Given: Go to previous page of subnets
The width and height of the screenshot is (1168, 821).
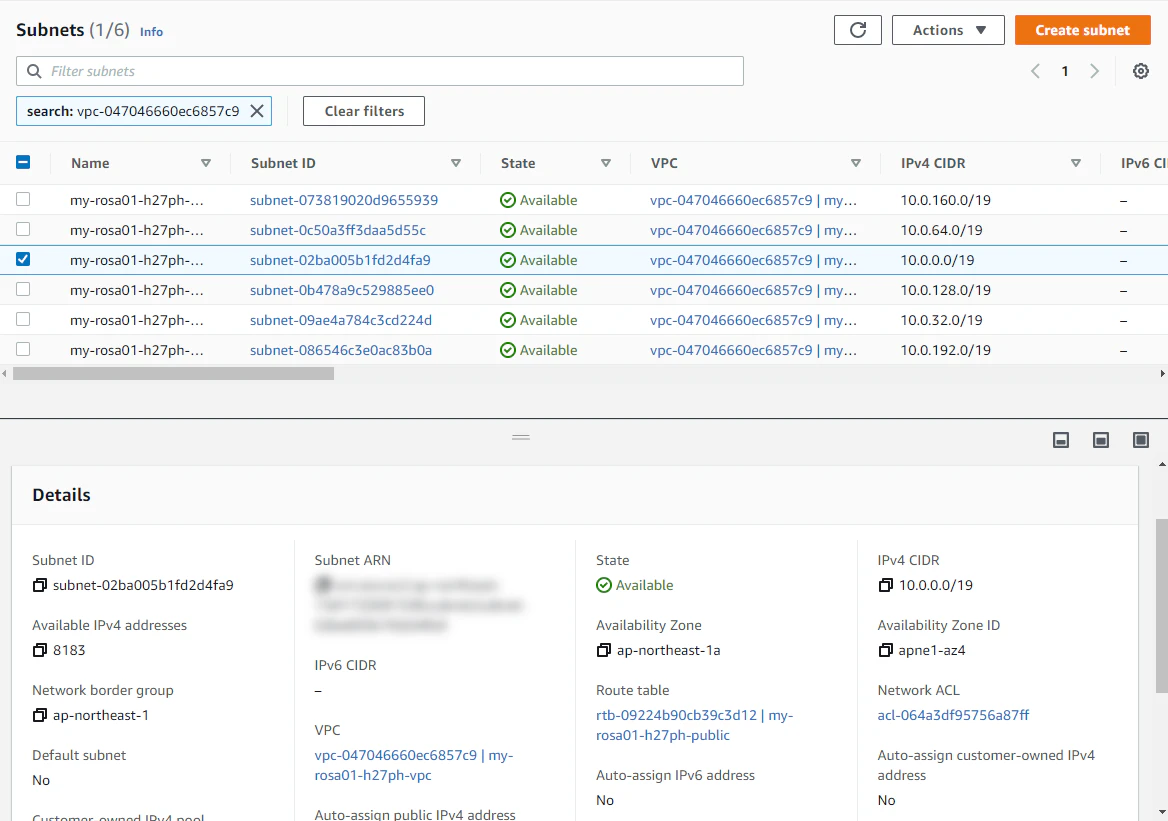Looking at the screenshot, I should click(x=1035, y=71).
